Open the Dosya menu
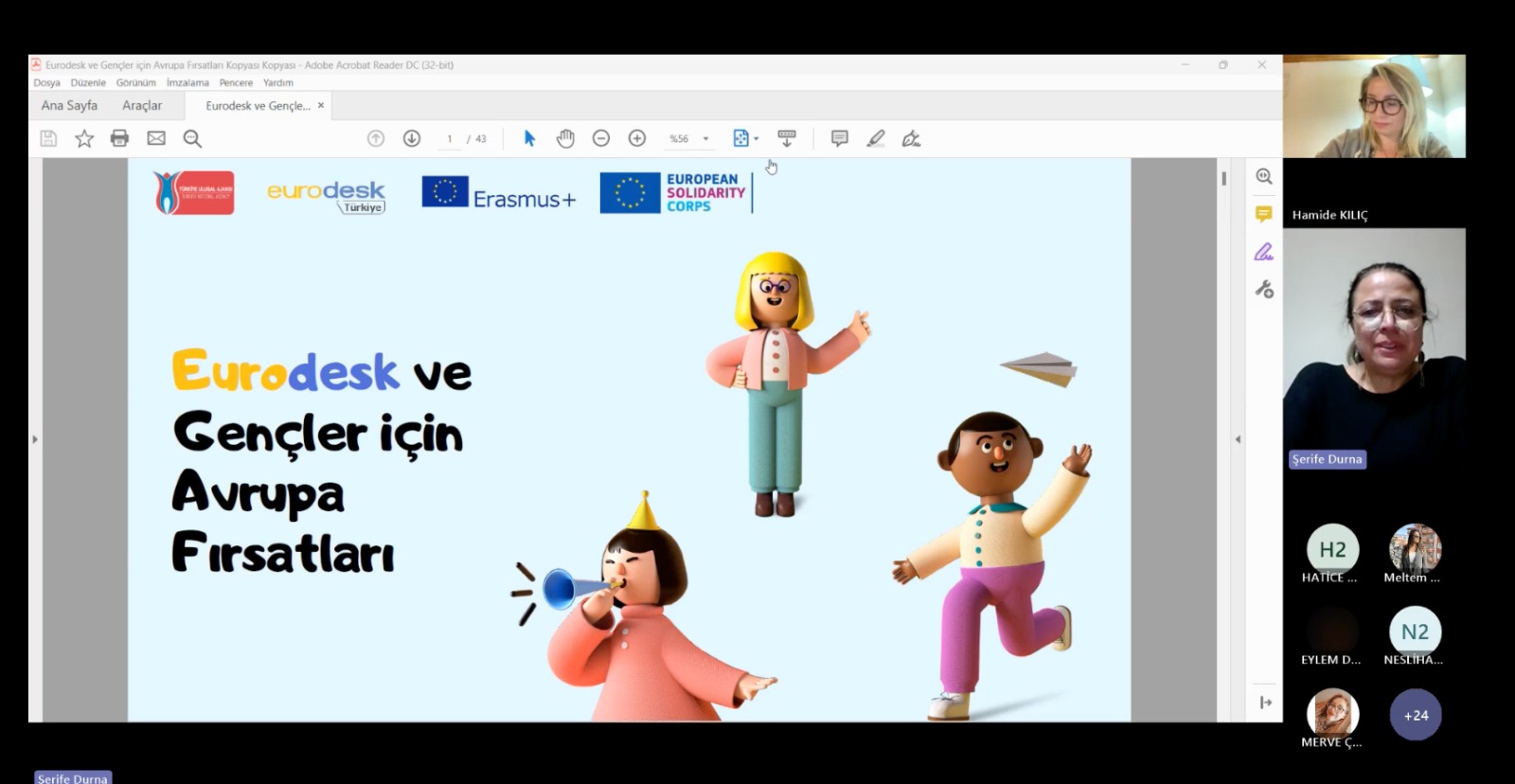The height and width of the screenshot is (784, 1515). [x=46, y=83]
